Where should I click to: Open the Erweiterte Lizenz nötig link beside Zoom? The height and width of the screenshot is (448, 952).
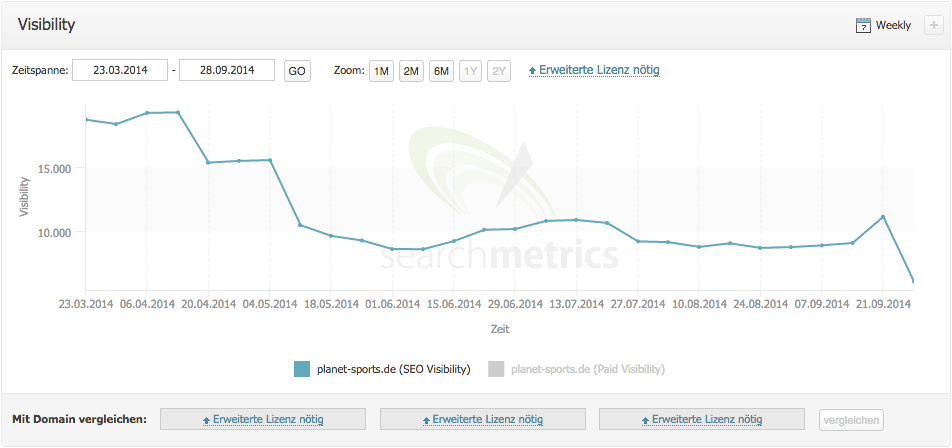click(594, 70)
